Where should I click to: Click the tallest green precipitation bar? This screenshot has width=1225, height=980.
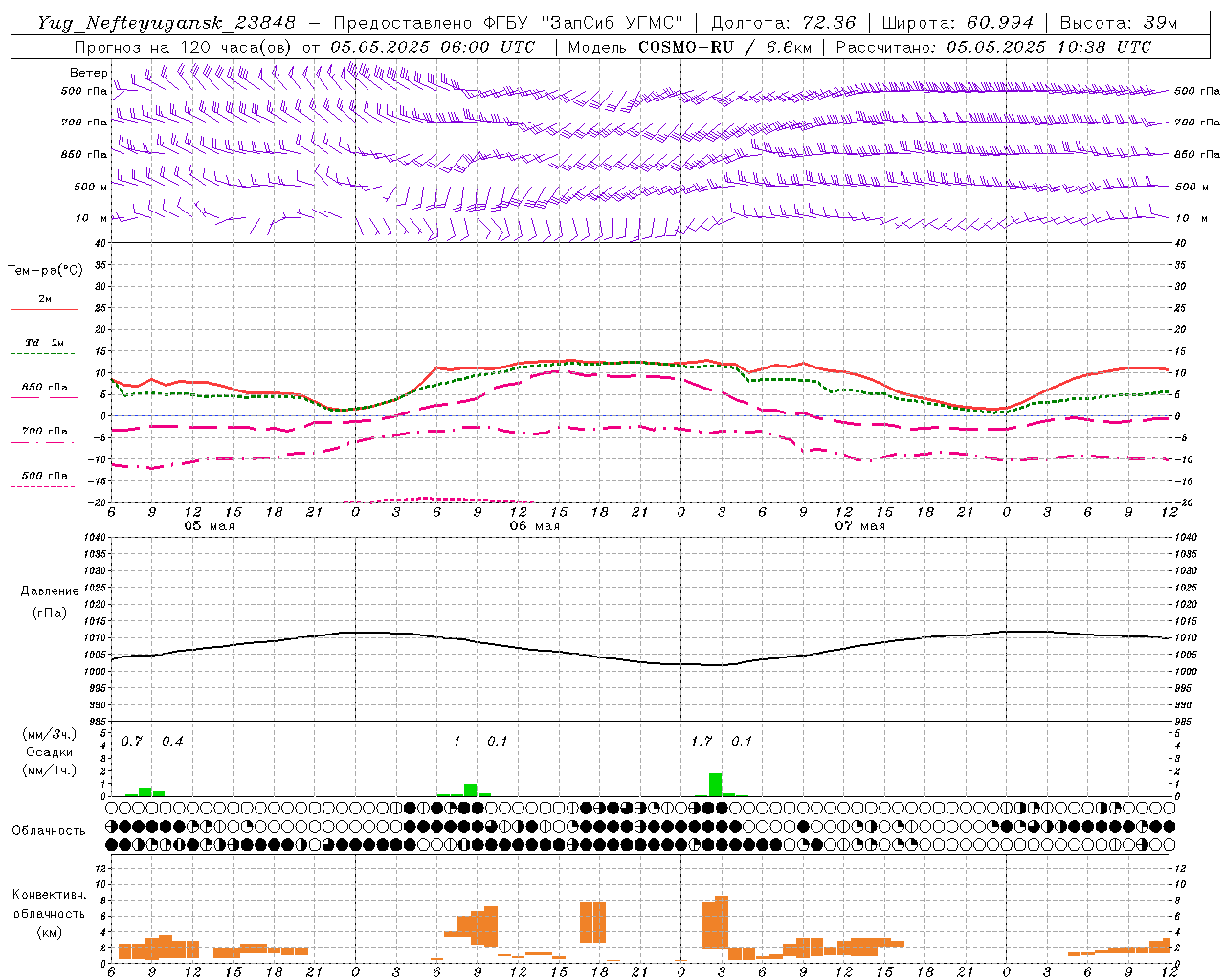click(715, 784)
